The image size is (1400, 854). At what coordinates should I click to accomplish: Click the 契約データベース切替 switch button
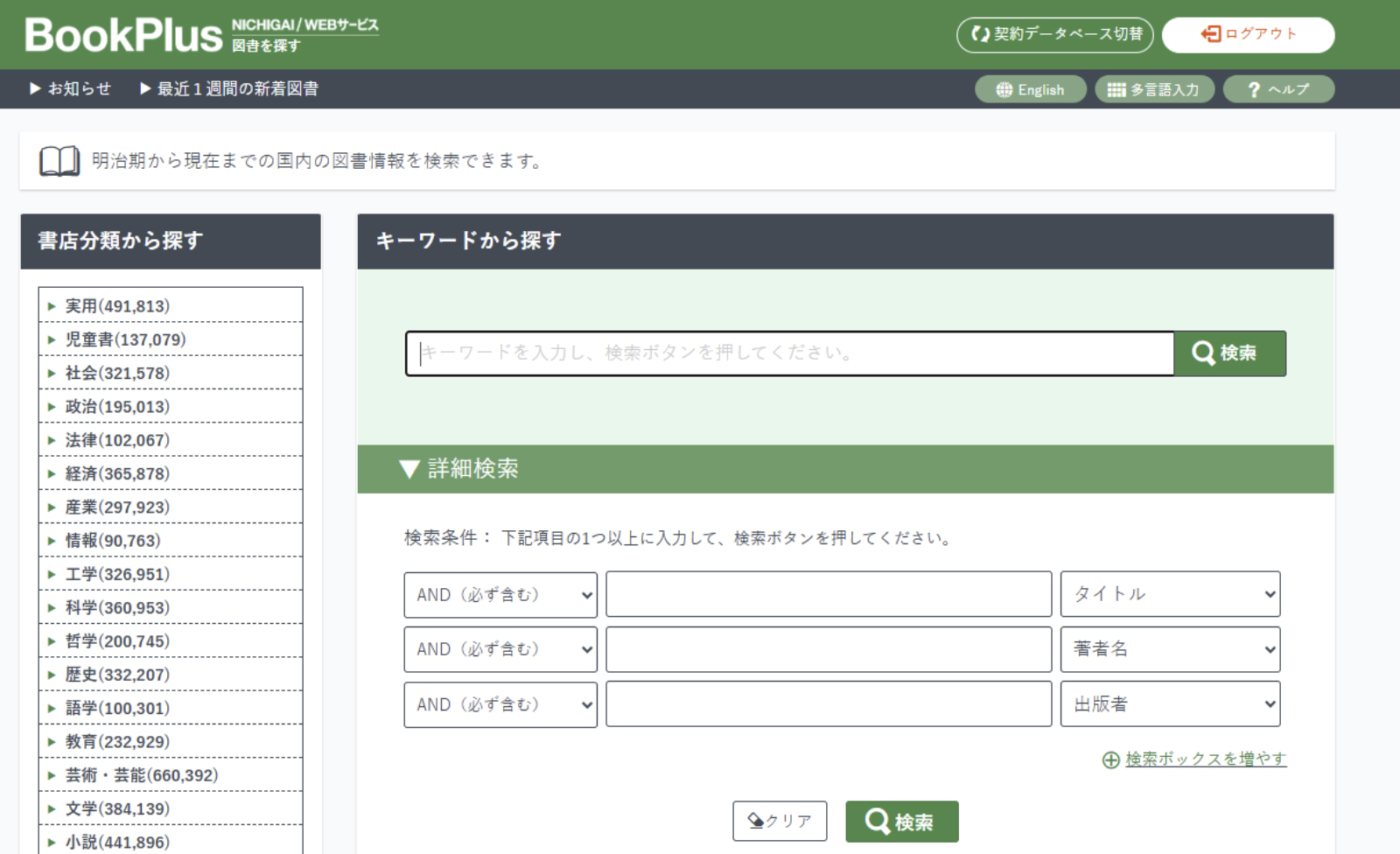(x=1054, y=35)
